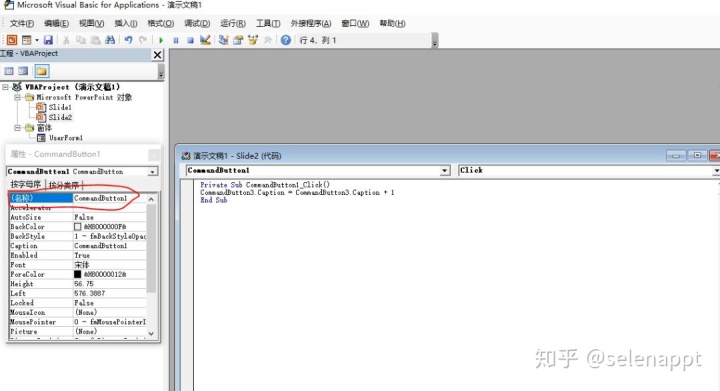
Task: Open the 工具(T) menu
Action: (268, 23)
